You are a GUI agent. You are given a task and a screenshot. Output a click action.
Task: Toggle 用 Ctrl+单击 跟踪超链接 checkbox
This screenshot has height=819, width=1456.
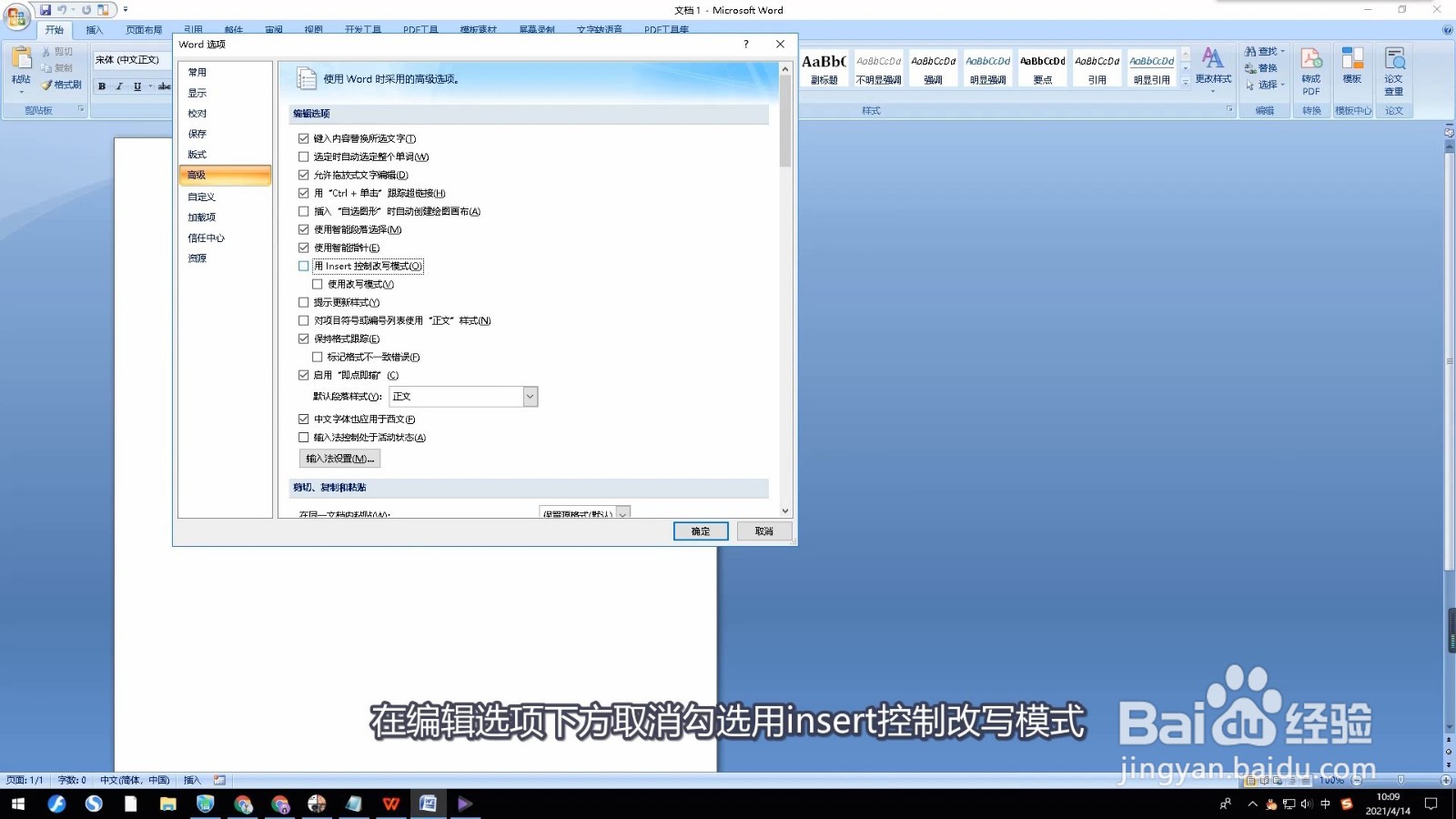[x=304, y=193]
